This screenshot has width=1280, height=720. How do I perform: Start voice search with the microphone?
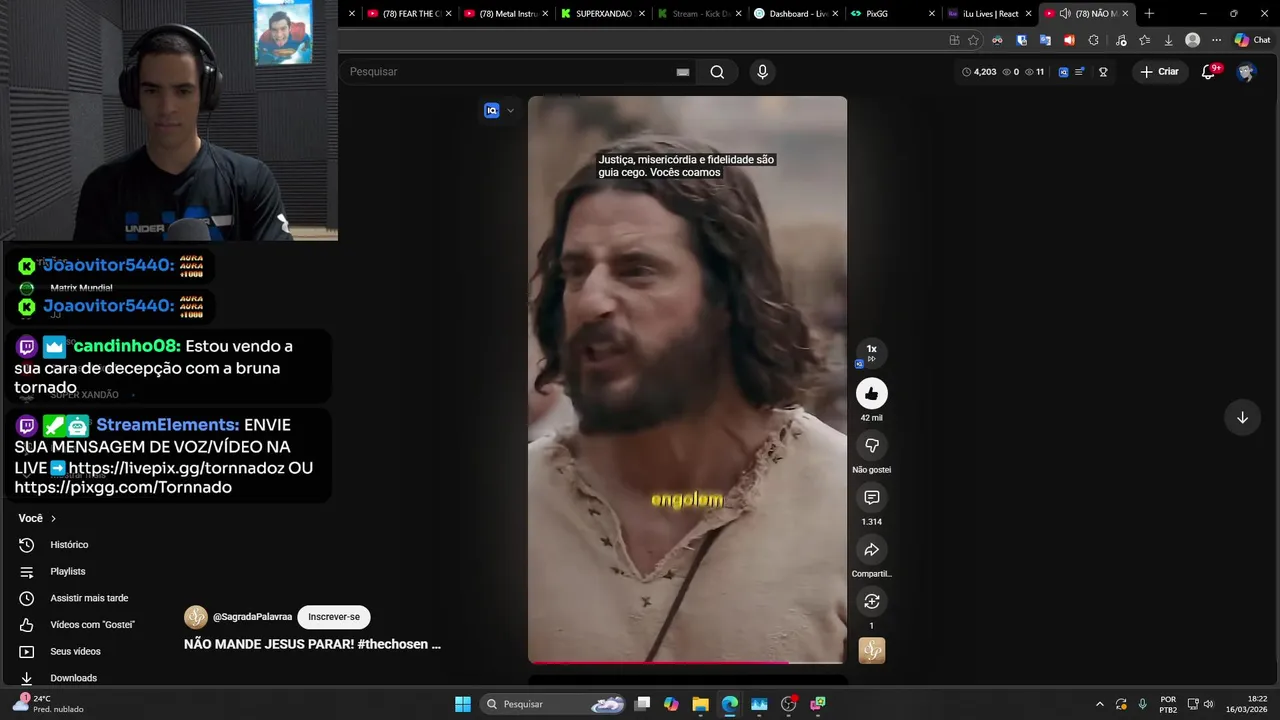(x=762, y=72)
